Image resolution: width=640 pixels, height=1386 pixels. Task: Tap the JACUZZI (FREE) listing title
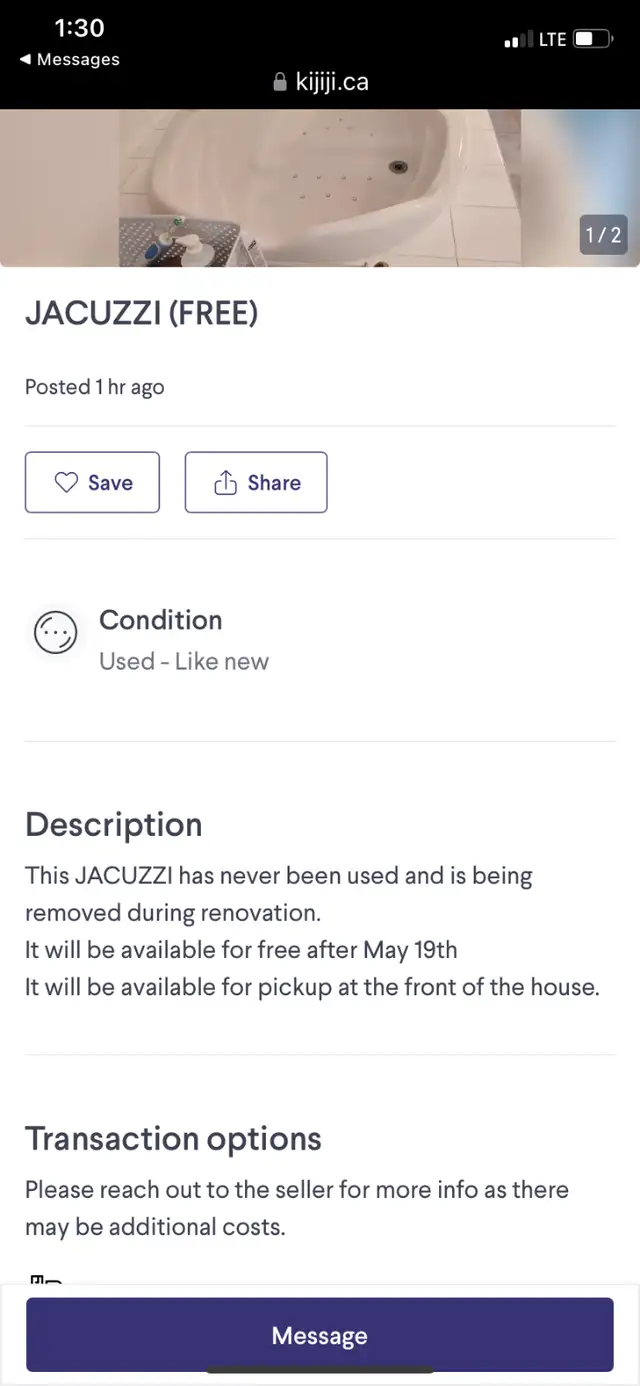pos(141,314)
